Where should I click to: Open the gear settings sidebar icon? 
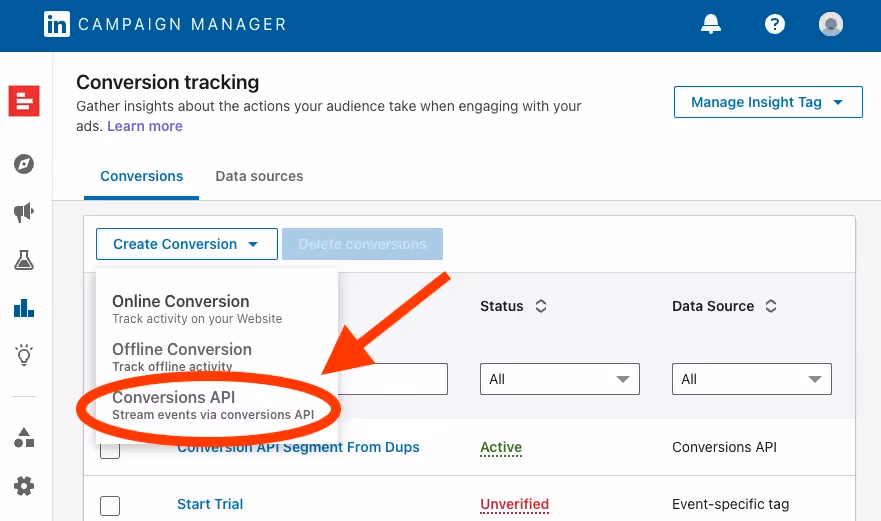click(24, 486)
